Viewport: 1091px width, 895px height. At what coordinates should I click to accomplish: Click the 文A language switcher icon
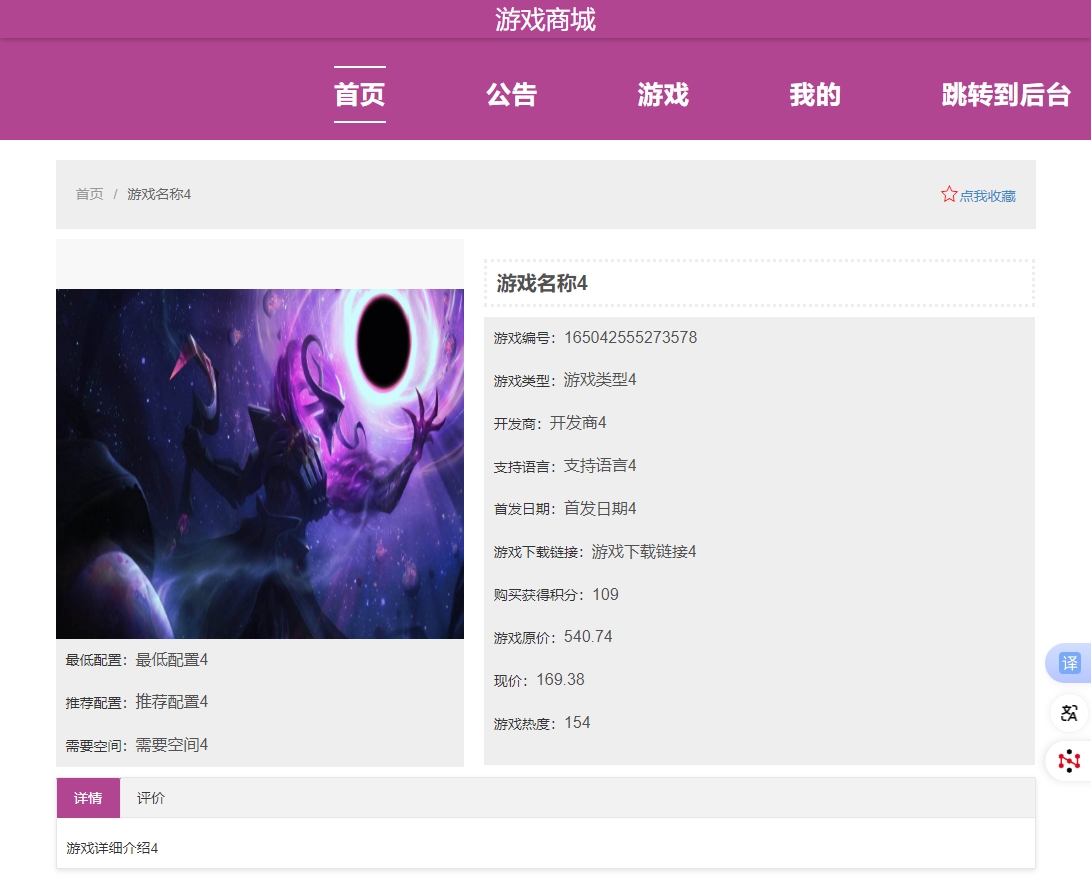1068,713
